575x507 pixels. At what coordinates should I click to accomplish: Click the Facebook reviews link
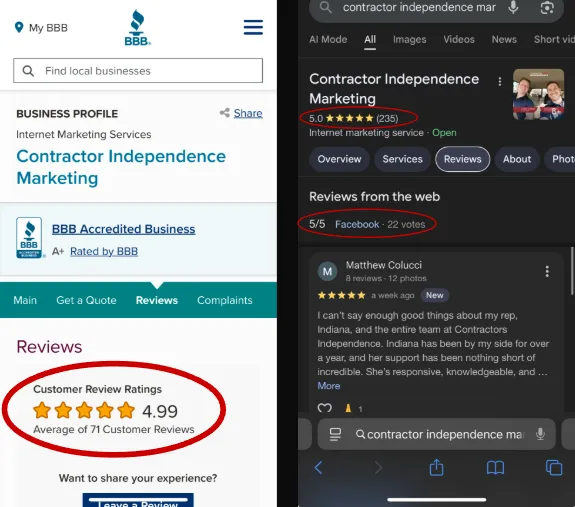click(x=357, y=224)
